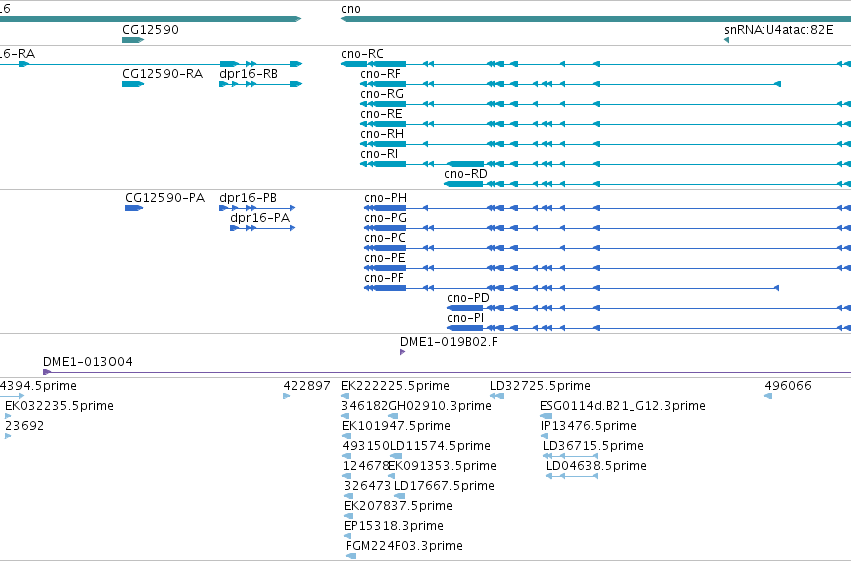
Task: Select EST LD32725.5prime
Action: pos(540,386)
